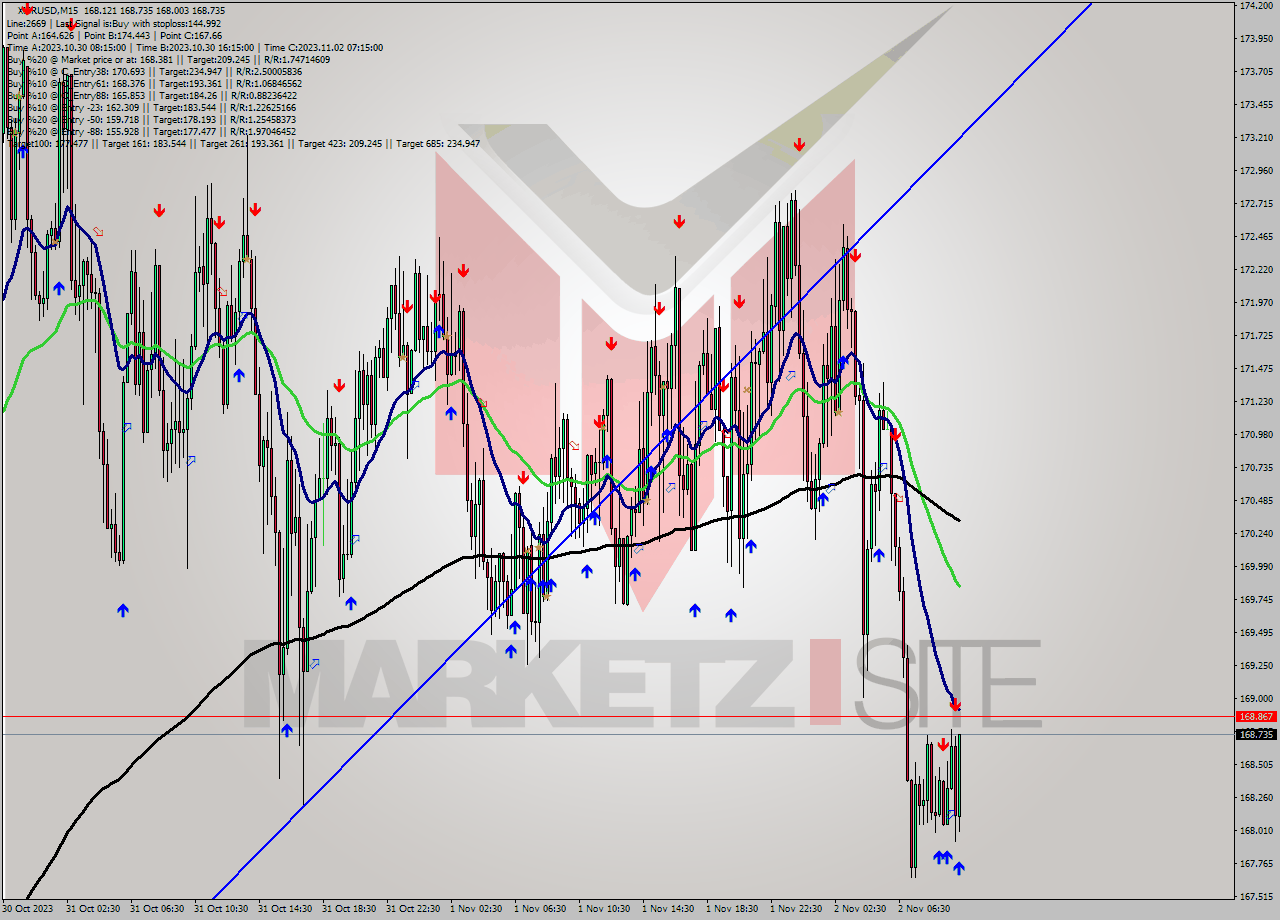Click the '2 Nov 02:30' time label
The width and height of the screenshot is (1280, 920).
(860, 909)
